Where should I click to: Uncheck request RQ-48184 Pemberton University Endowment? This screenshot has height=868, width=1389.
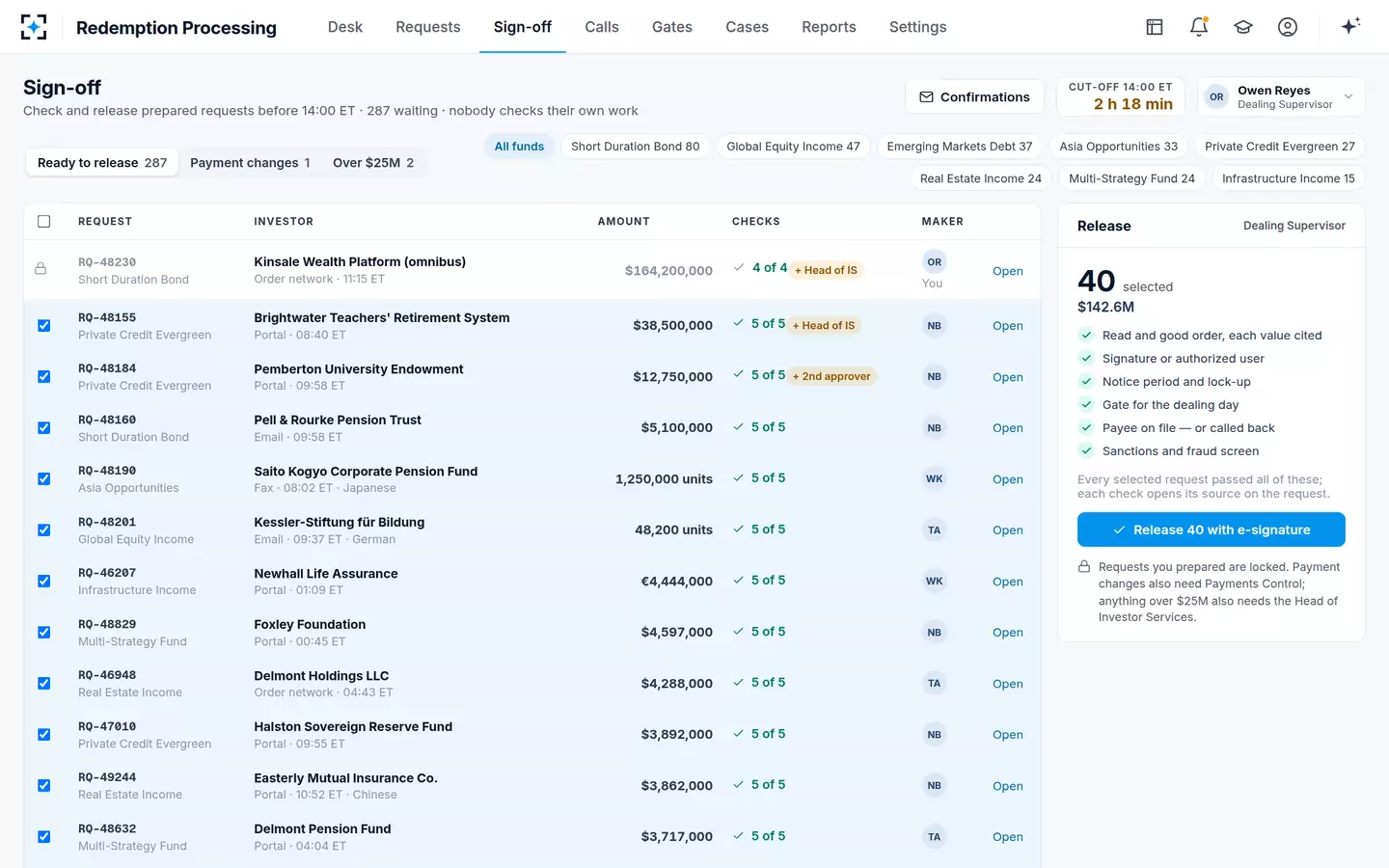(43, 377)
